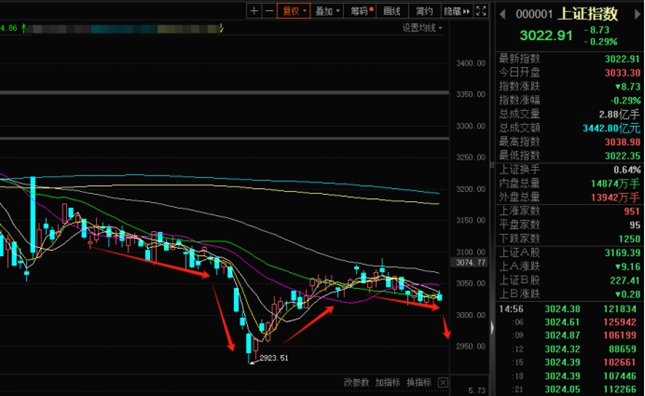Image resolution: width=645 pixels, height=396 pixels.
Task: Zoom in chart with plus icon
Action: coord(254,11)
